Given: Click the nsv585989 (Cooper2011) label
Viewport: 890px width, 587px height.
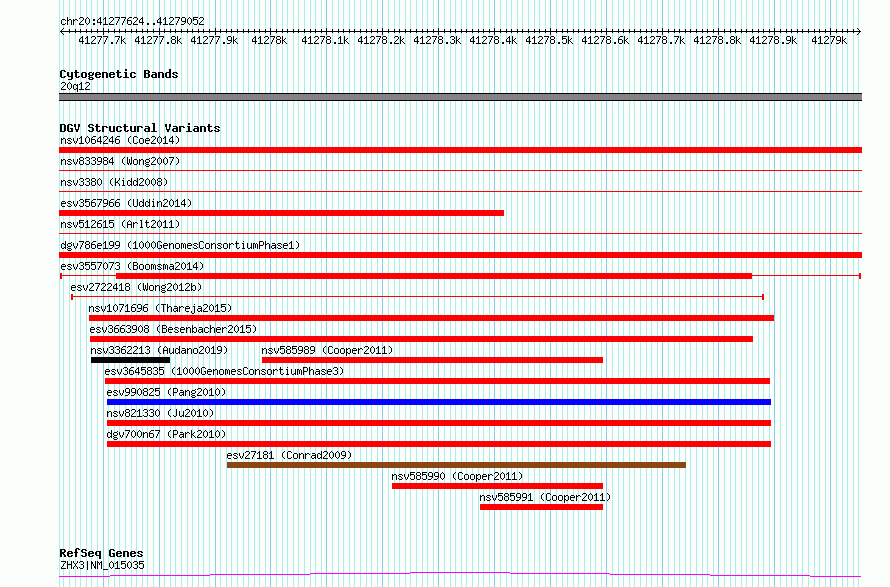Looking at the screenshot, I should click(x=327, y=350).
